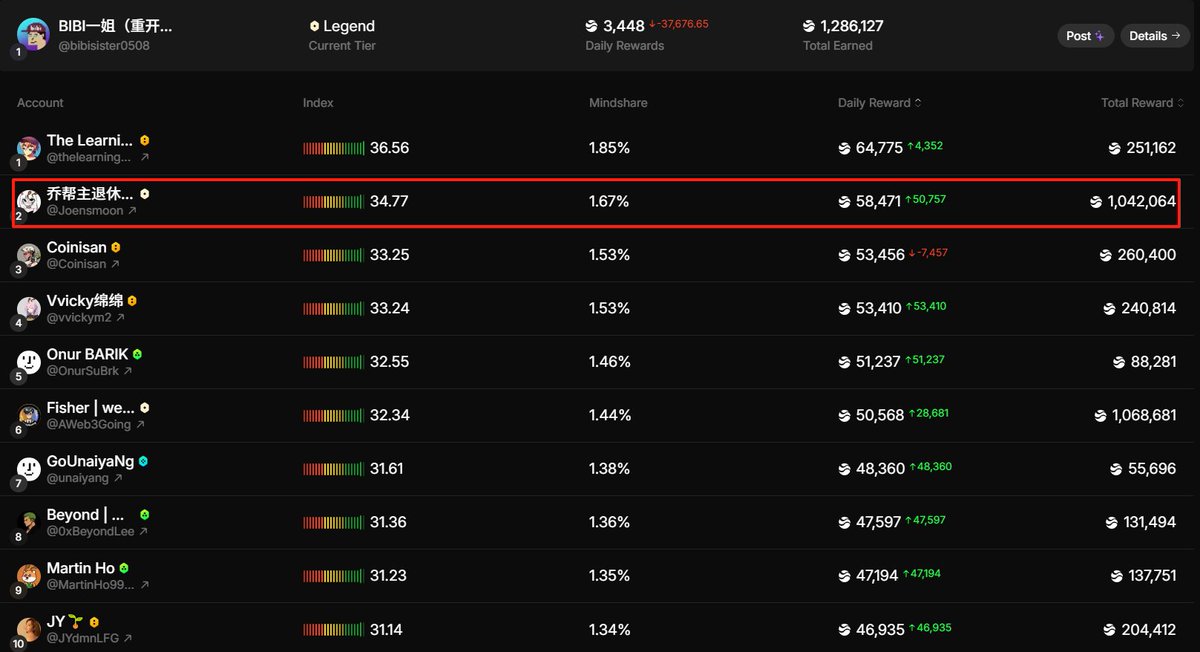Image resolution: width=1200 pixels, height=652 pixels.
Task: Click the Index column header
Action: (318, 103)
